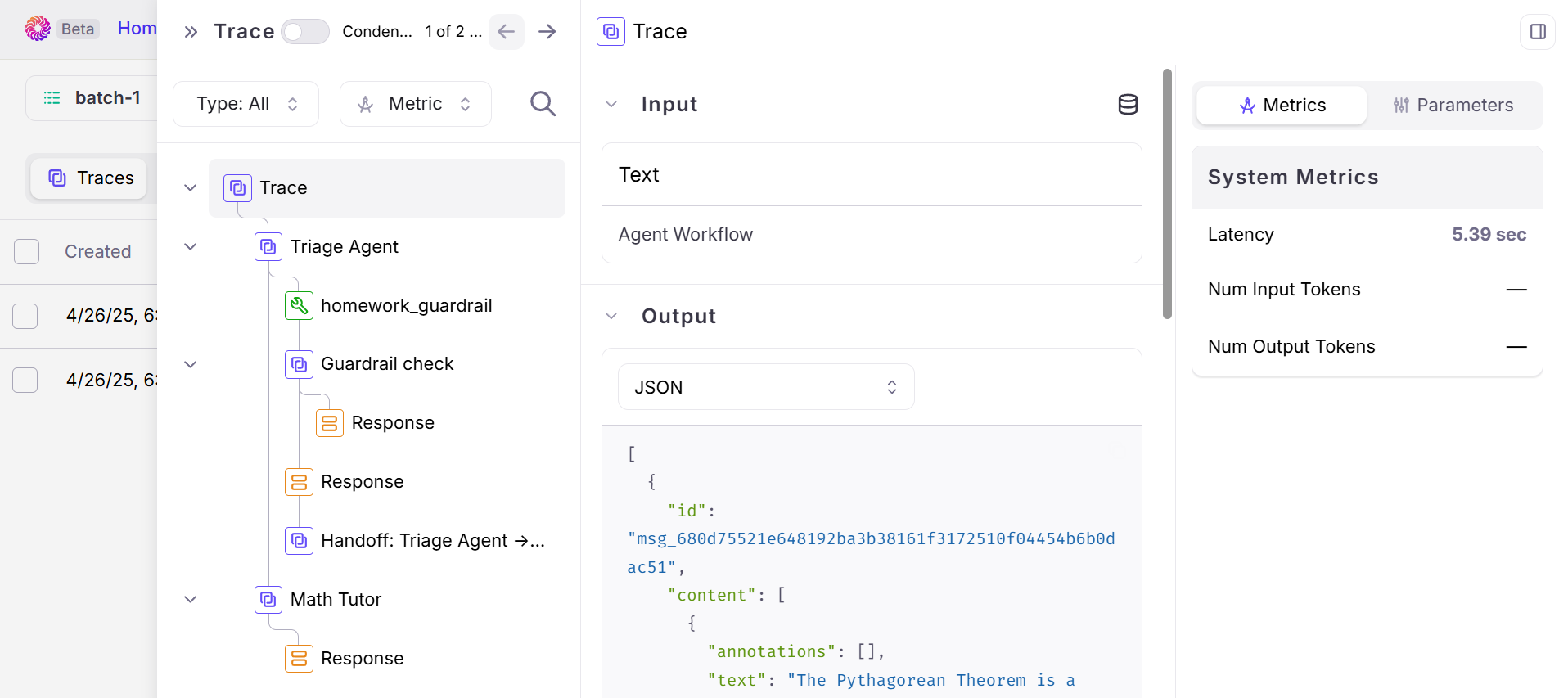Switch to the Parameters tab
1568x698 pixels.
pos(1453,106)
